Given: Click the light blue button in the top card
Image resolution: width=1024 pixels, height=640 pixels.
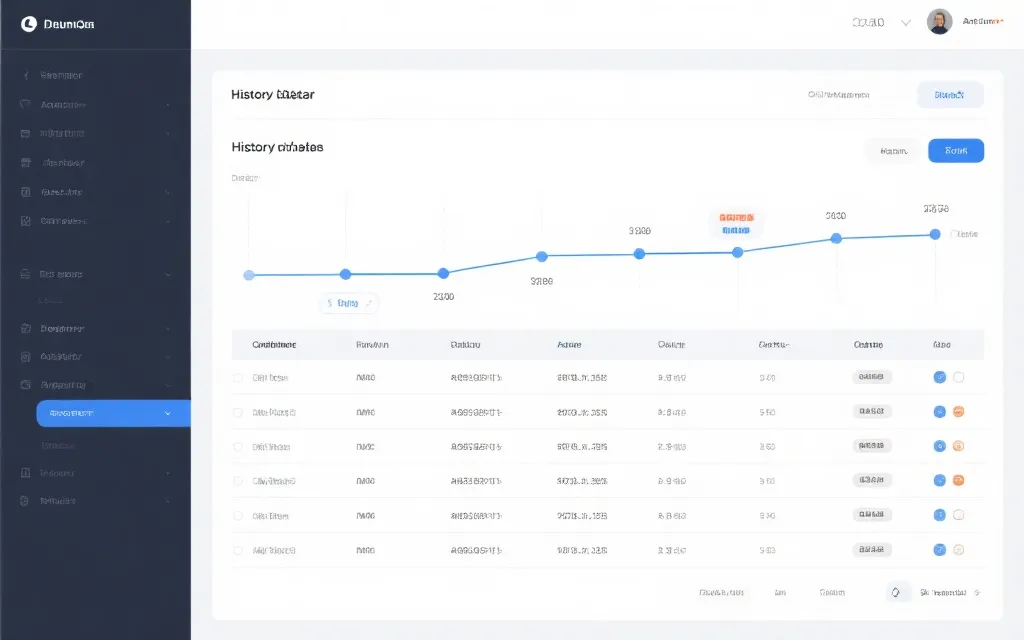Looking at the screenshot, I should [x=949, y=95].
